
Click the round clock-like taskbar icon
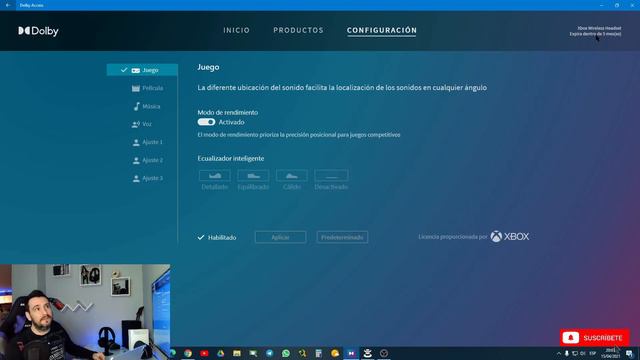click(x=384, y=353)
